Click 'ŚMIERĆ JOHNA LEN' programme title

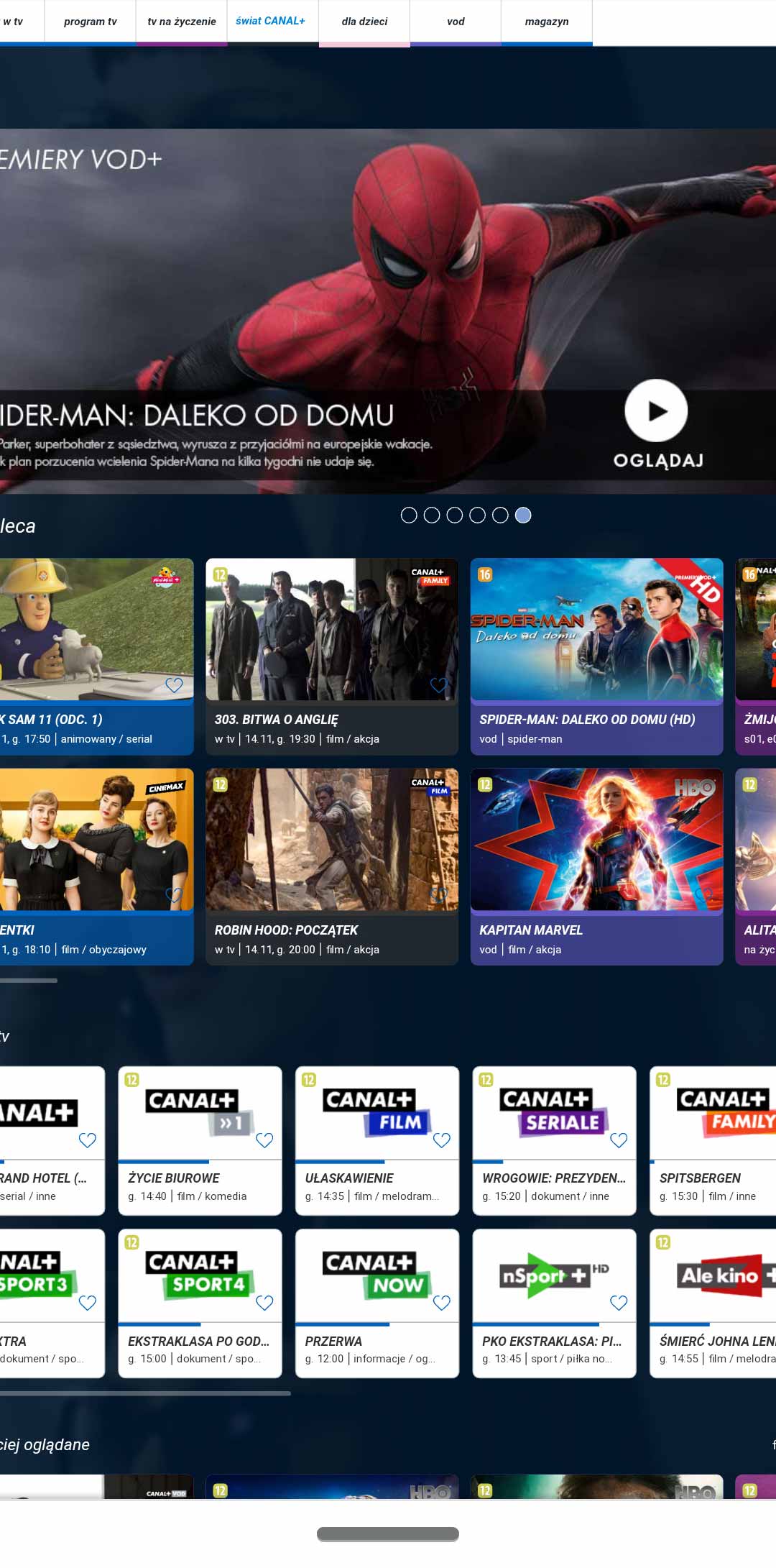(717, 1341)
